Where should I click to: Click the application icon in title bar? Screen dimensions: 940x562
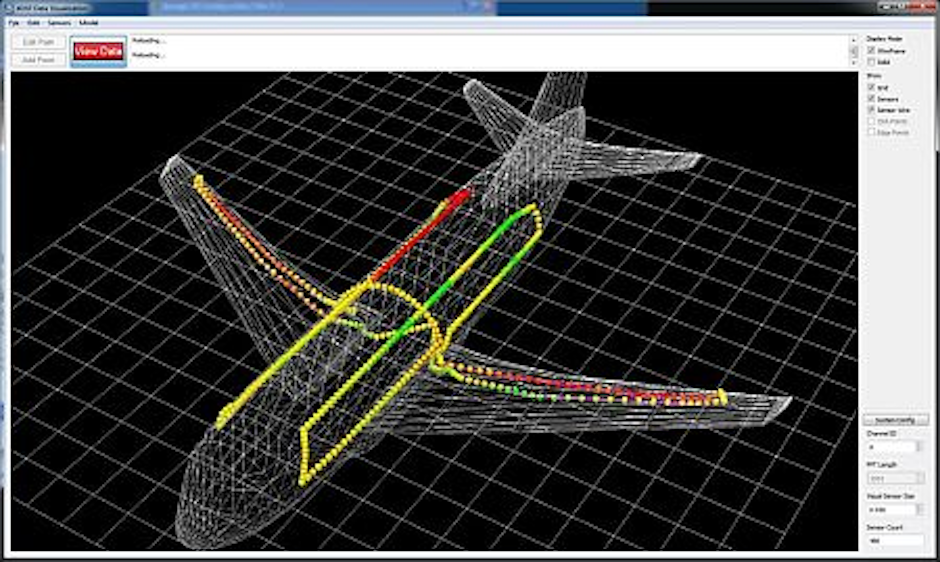[x=8, y=8]
